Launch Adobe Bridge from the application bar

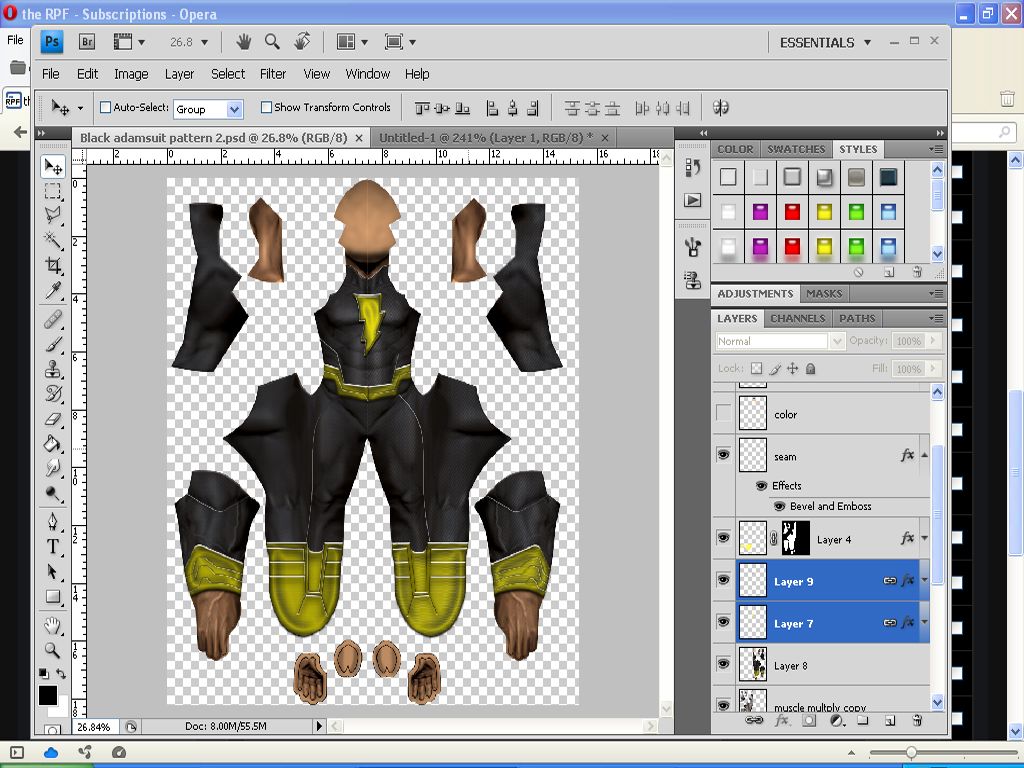[x=87, y=42]
